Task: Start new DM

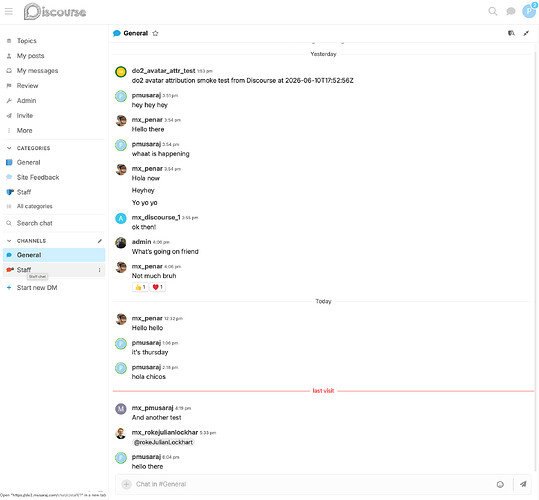Action: coord(54,288)
